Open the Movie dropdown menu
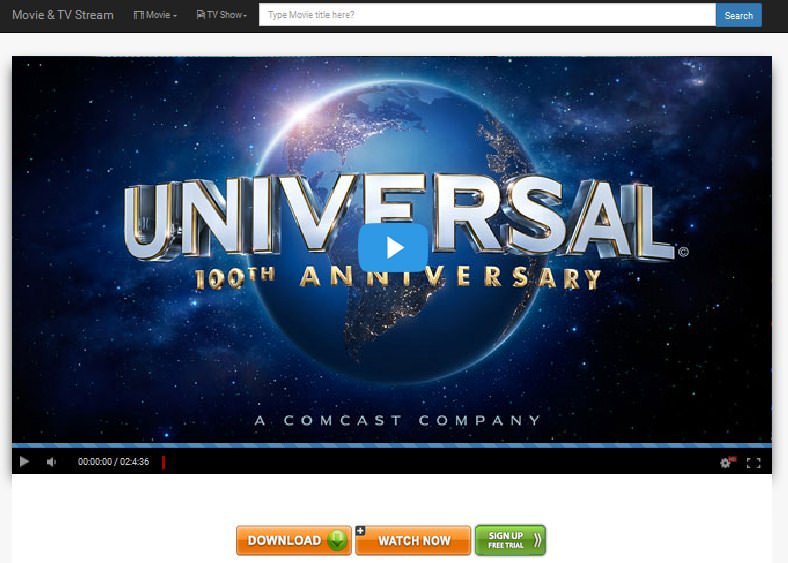This screenshot has width=788, height=563. pos(155,15)
